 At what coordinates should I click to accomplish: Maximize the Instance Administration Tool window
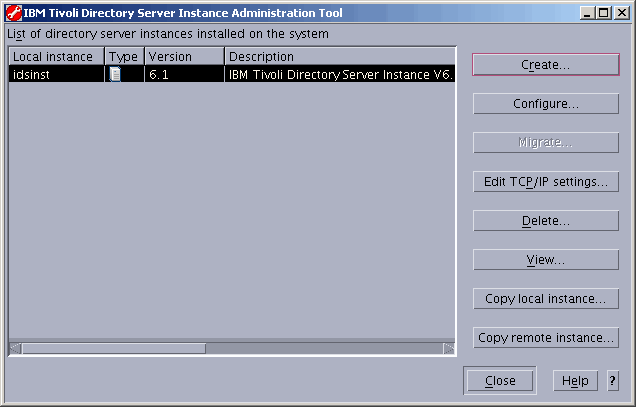click(603, 13)
